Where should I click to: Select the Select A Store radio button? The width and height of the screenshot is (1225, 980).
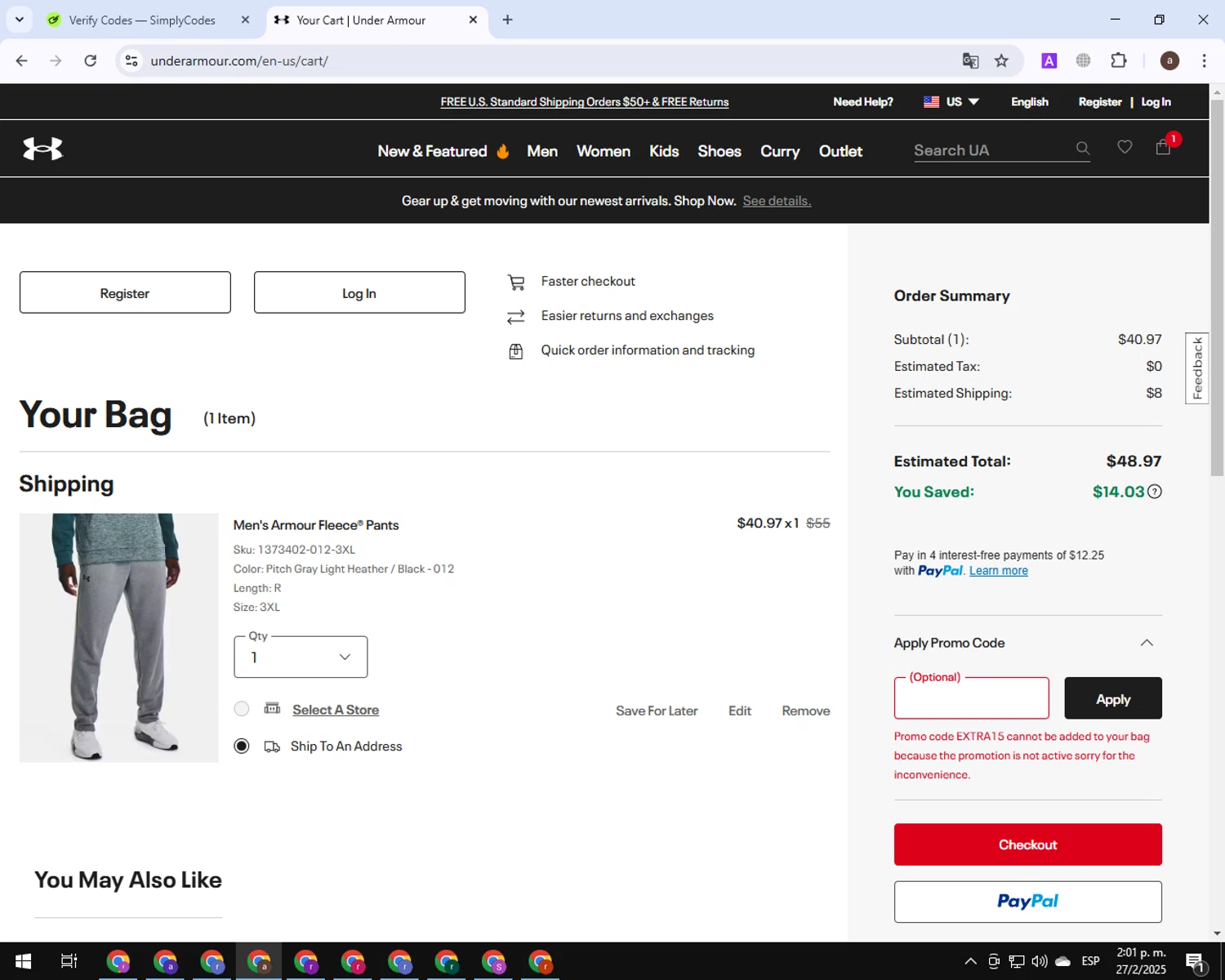point(242,709)
